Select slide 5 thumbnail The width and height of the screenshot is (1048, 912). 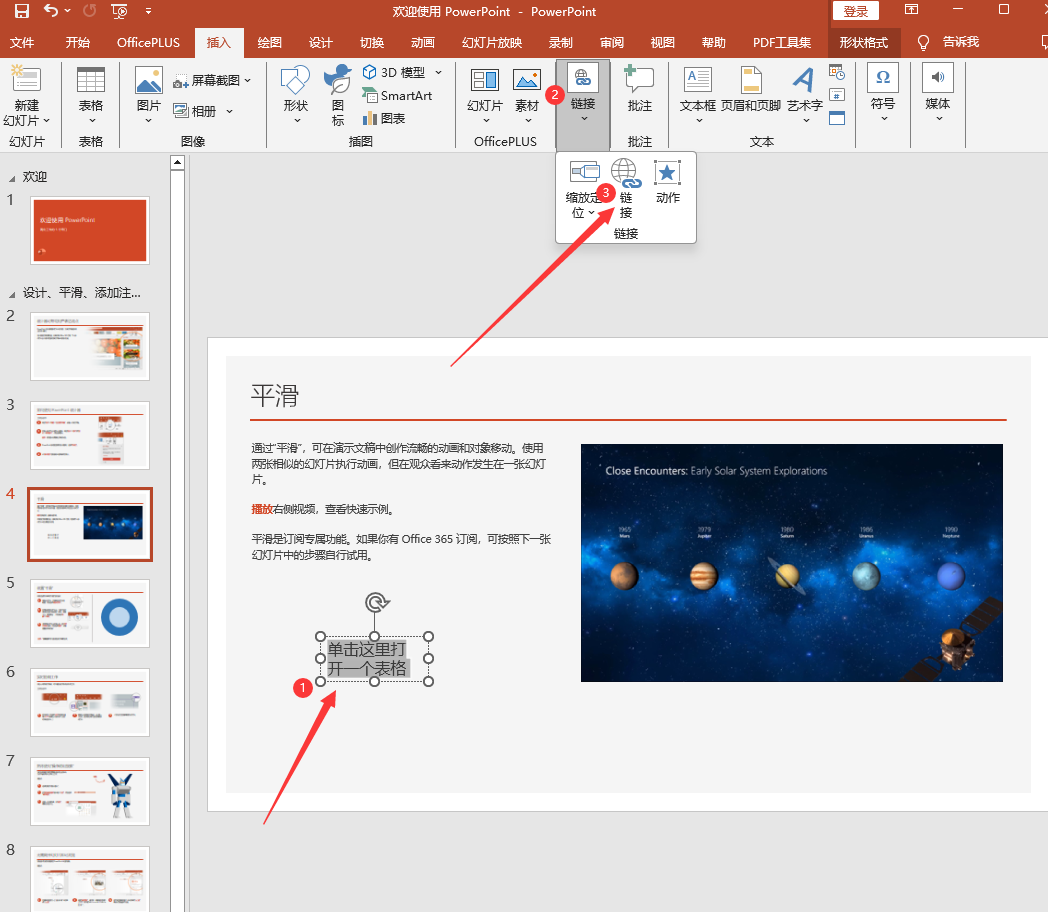coord(90,613)
